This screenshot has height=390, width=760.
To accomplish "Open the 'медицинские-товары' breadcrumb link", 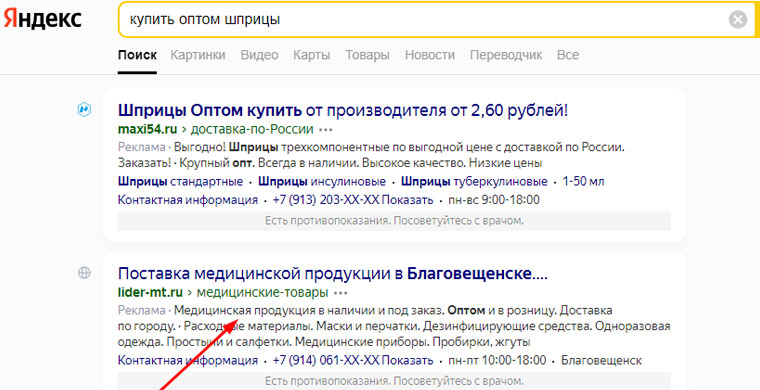I will (263, 293).
